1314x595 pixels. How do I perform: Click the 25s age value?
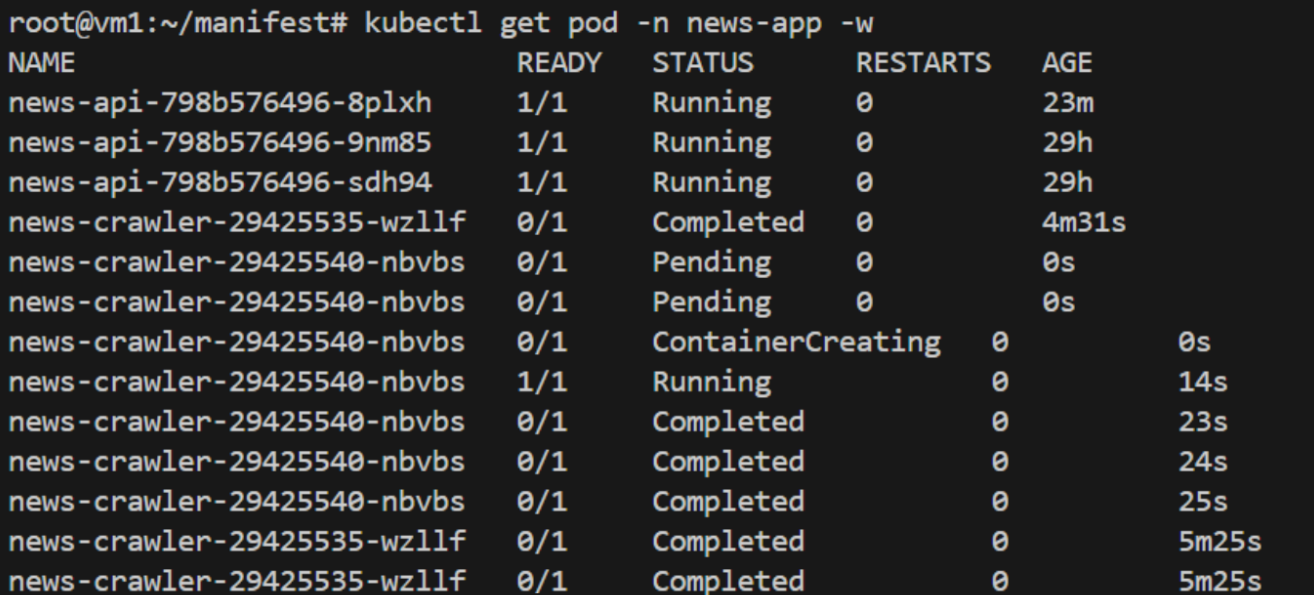click(1202, 501)
